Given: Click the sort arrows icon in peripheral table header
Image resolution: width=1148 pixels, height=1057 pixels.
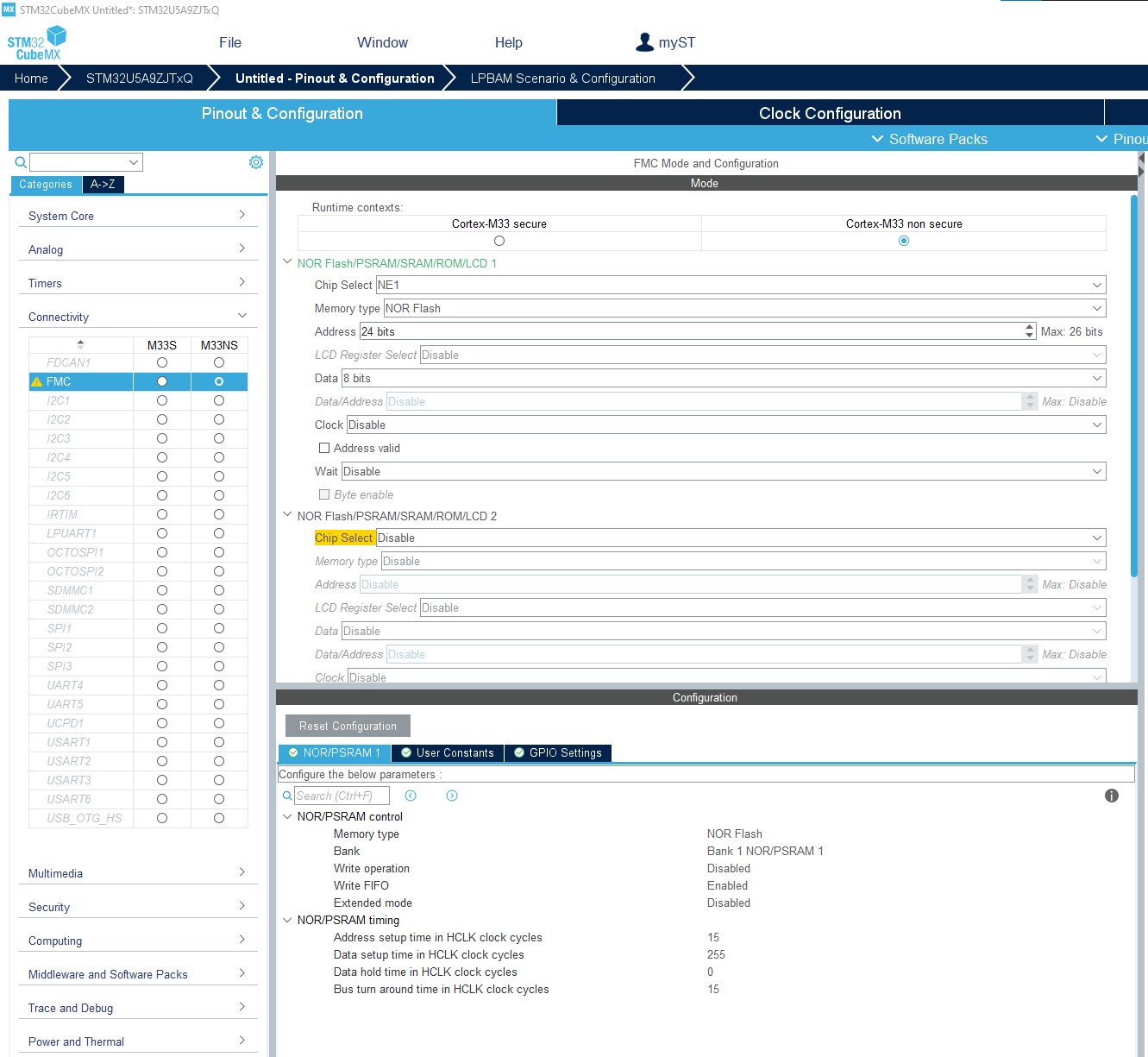Looking at the screenshot, I should pos(80,344).
